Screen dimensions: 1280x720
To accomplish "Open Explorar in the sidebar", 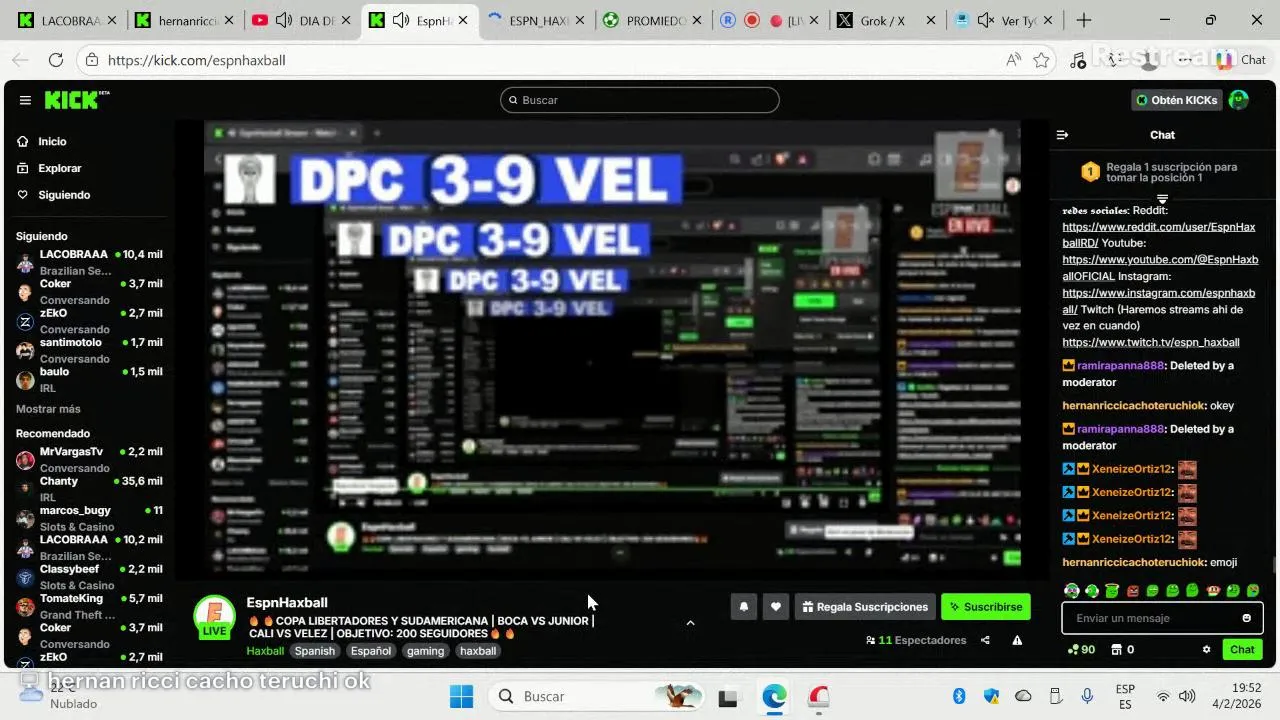I will (59, 168).
